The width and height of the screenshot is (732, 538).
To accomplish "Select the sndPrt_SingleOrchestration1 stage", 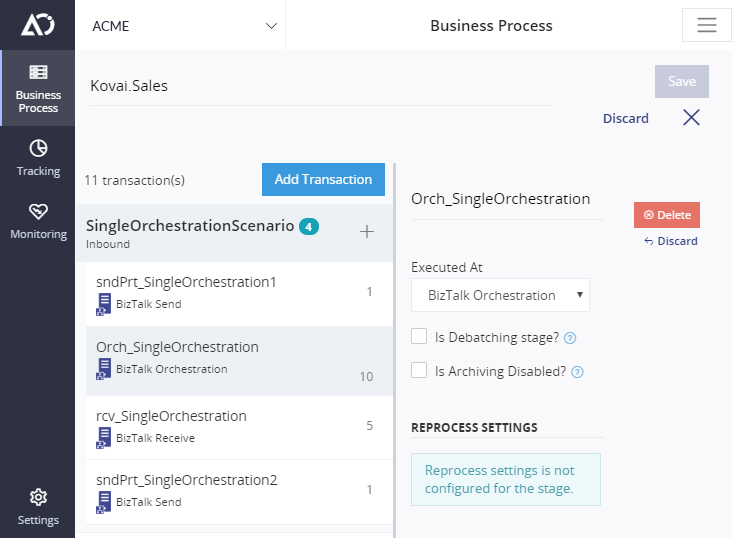I will pos(239,294).
